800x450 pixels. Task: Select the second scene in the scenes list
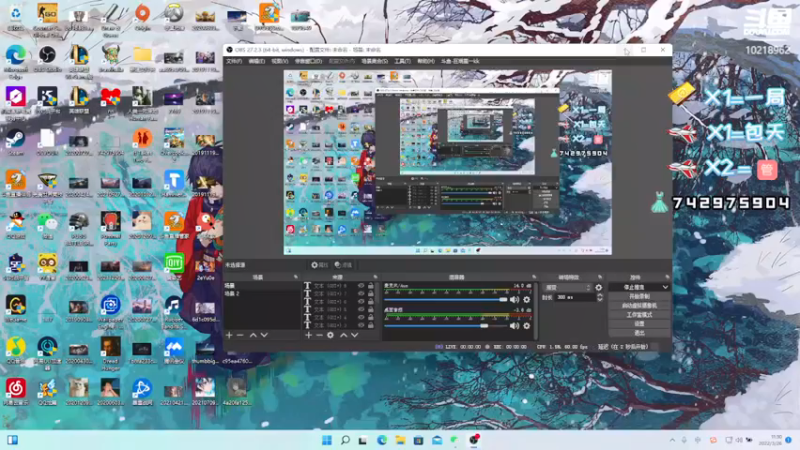[x=262, y=294]
